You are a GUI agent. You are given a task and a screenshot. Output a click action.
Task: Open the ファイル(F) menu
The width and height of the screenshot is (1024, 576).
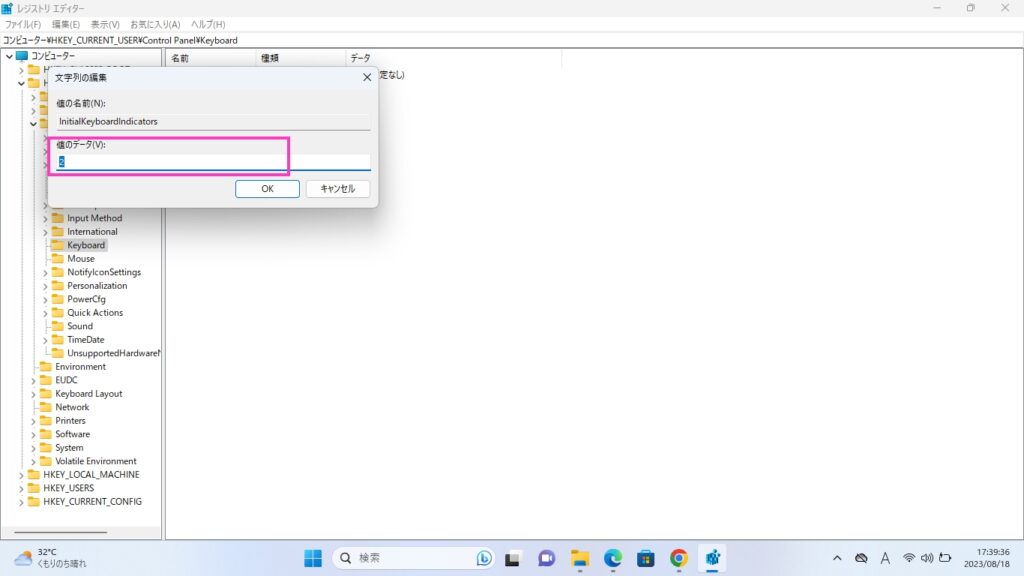pos(24,24)
